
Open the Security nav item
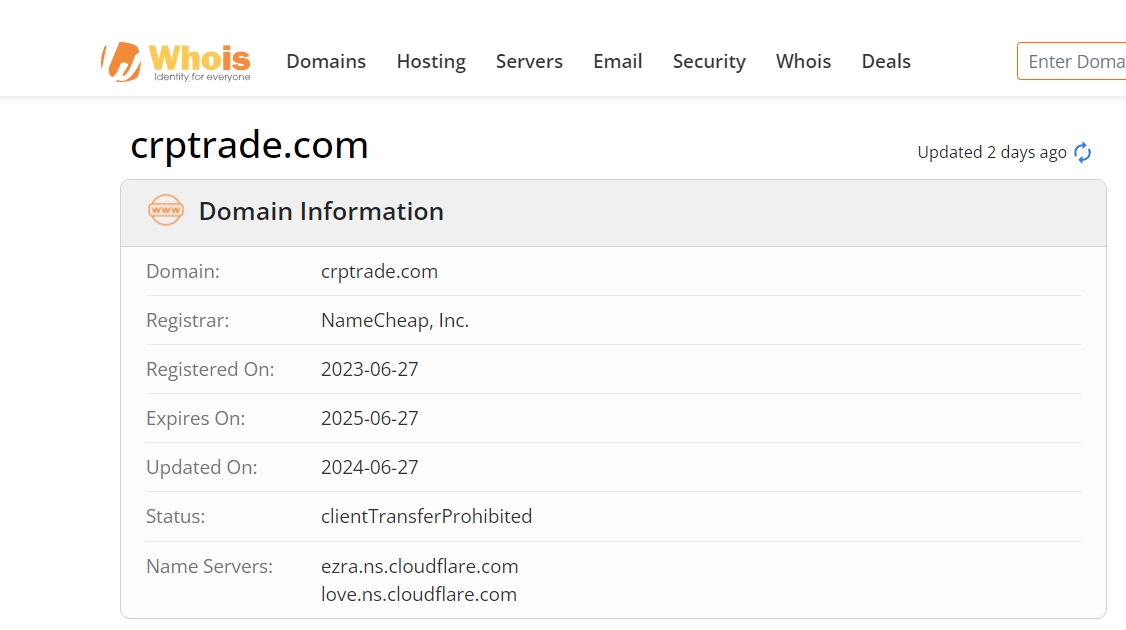point(709,61)
